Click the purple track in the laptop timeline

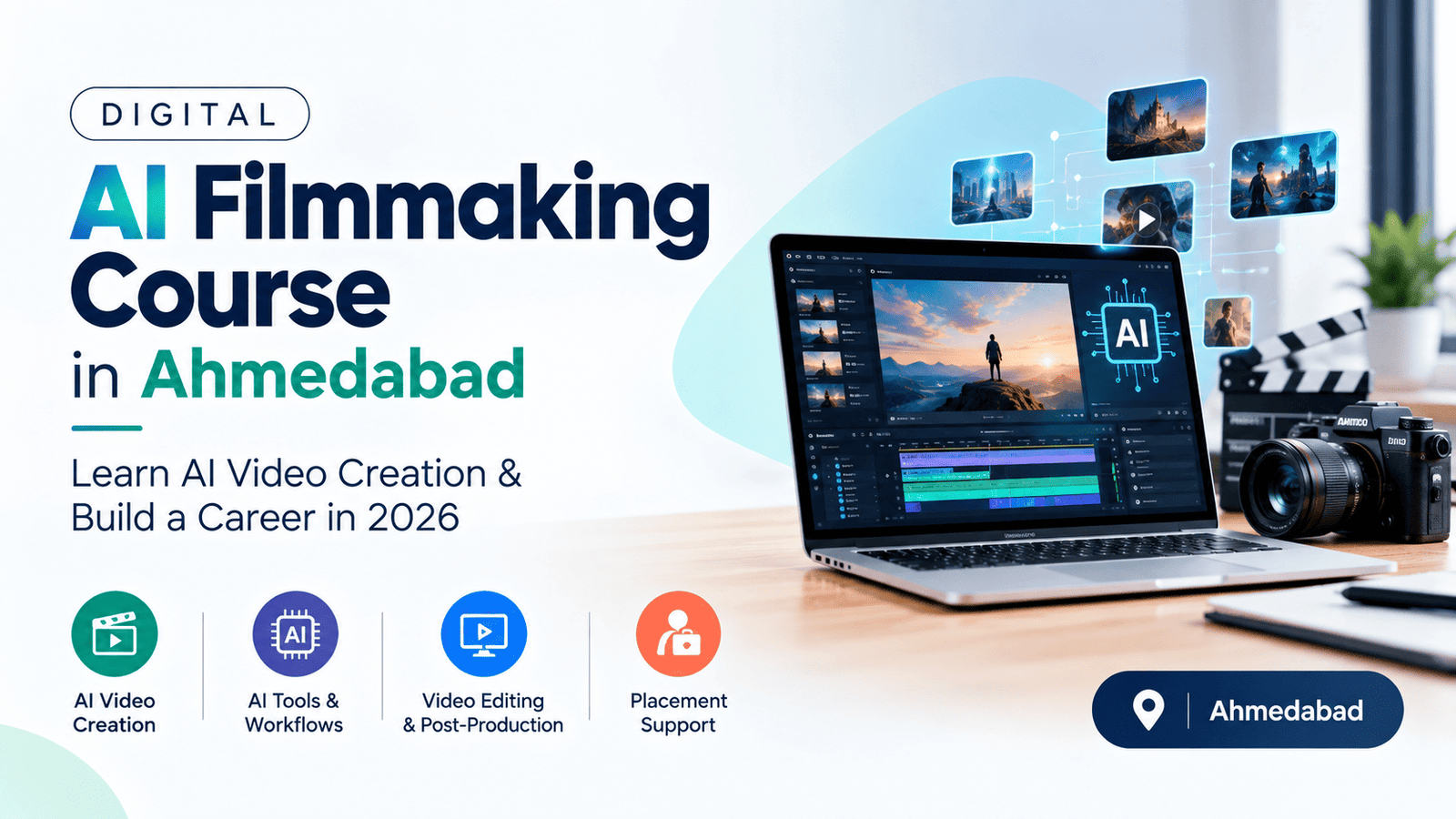(997, 458)
